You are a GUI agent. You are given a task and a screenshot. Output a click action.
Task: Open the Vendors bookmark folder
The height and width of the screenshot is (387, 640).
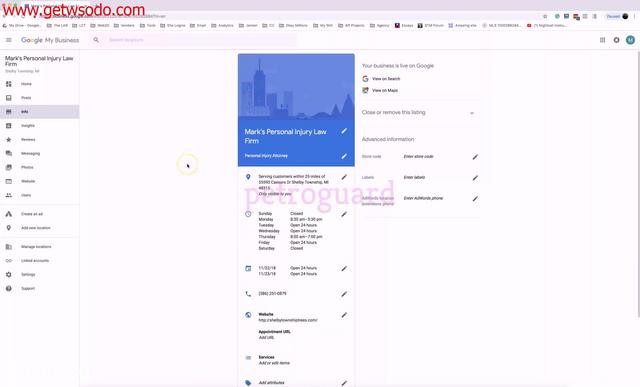coord(124,25)
